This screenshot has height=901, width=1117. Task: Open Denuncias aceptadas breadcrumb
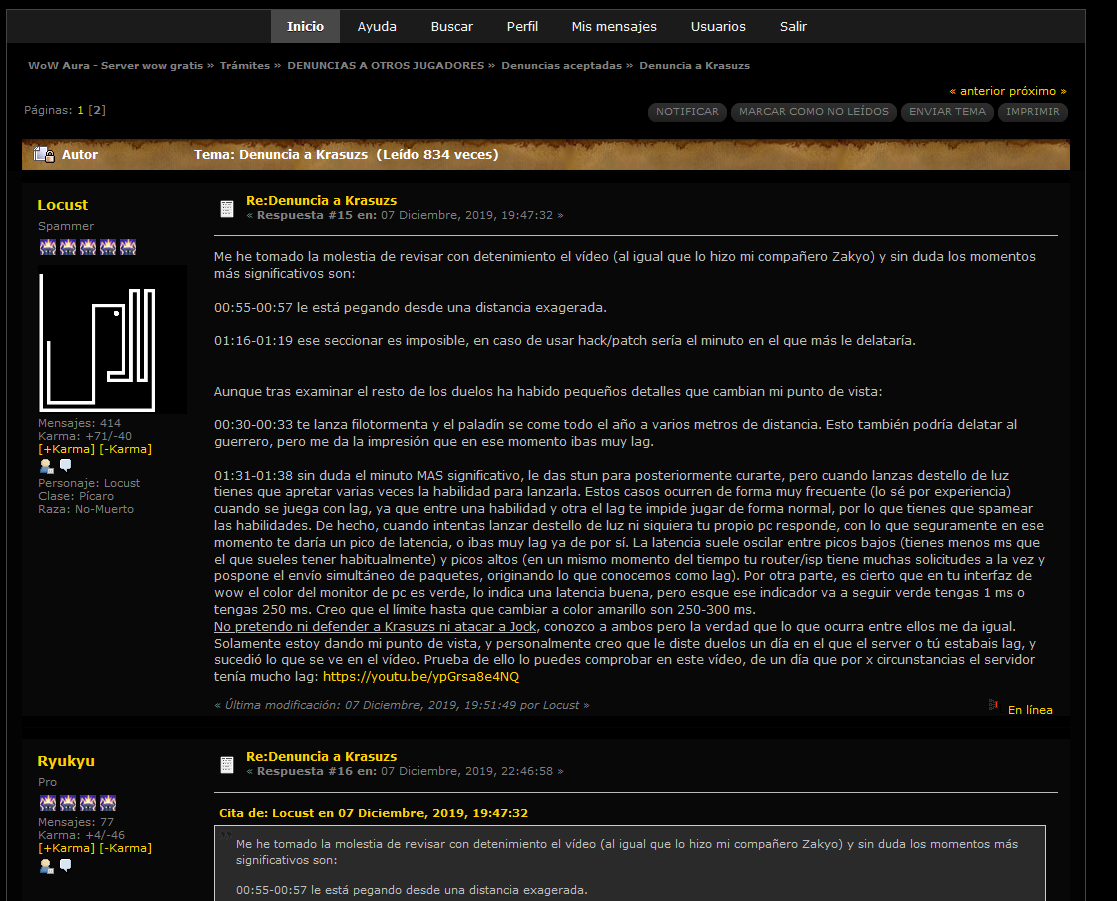561,66
